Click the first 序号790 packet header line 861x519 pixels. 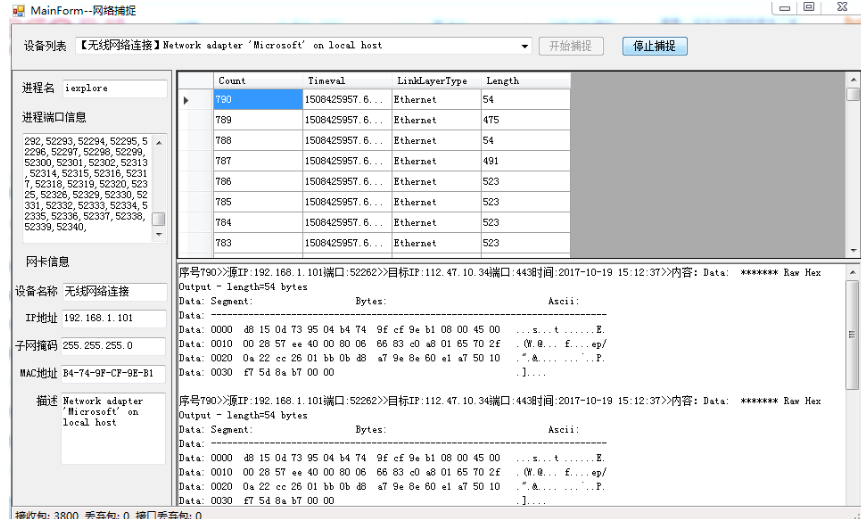500,272
